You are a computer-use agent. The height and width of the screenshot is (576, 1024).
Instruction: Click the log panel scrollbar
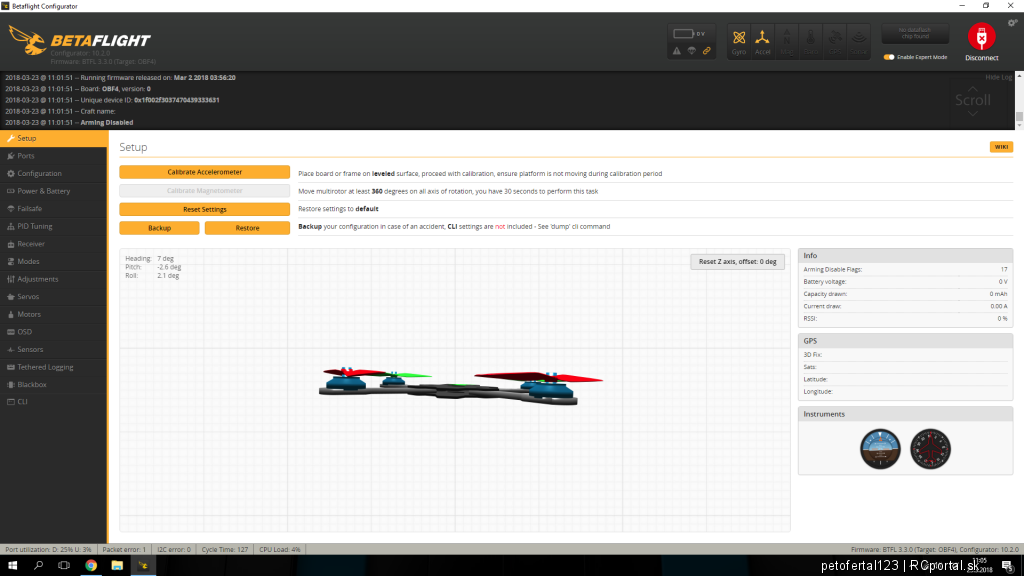1019,101
